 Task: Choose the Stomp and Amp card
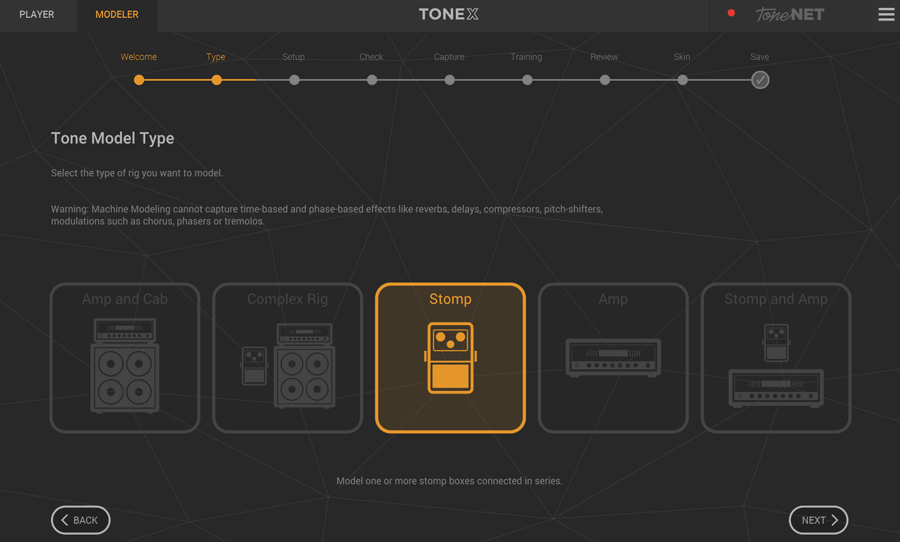point(776,358)
